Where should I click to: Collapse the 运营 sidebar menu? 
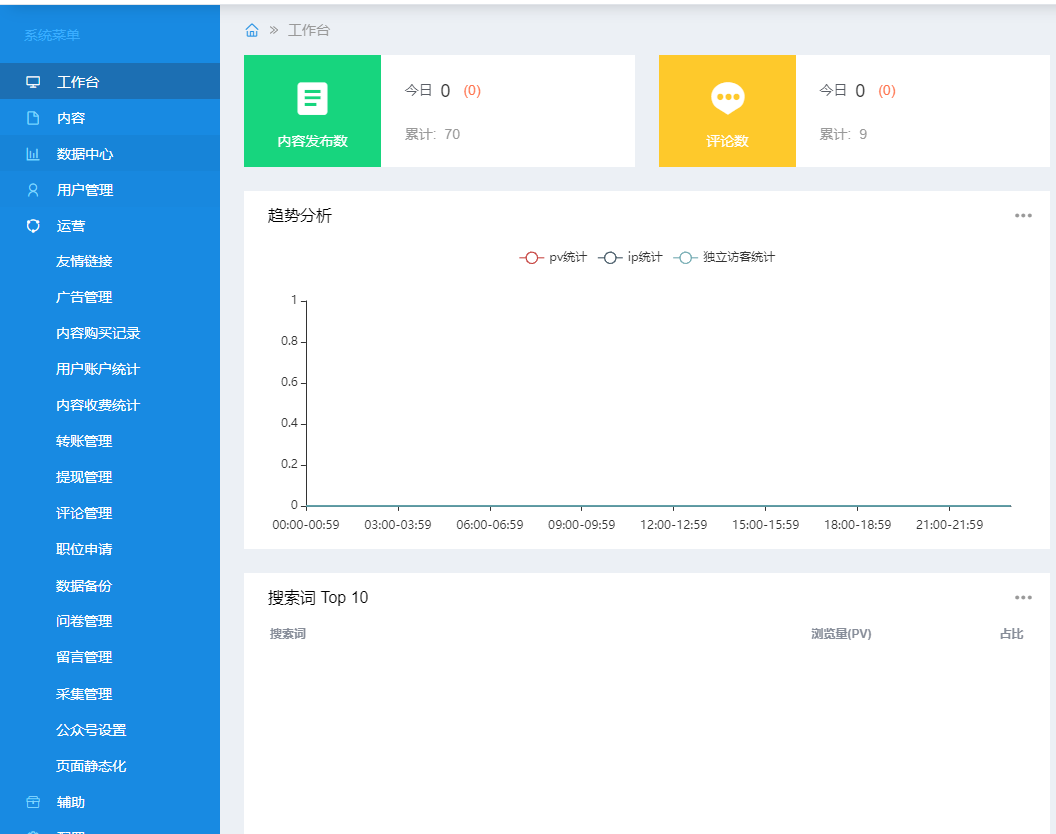[x=70, y=226]
